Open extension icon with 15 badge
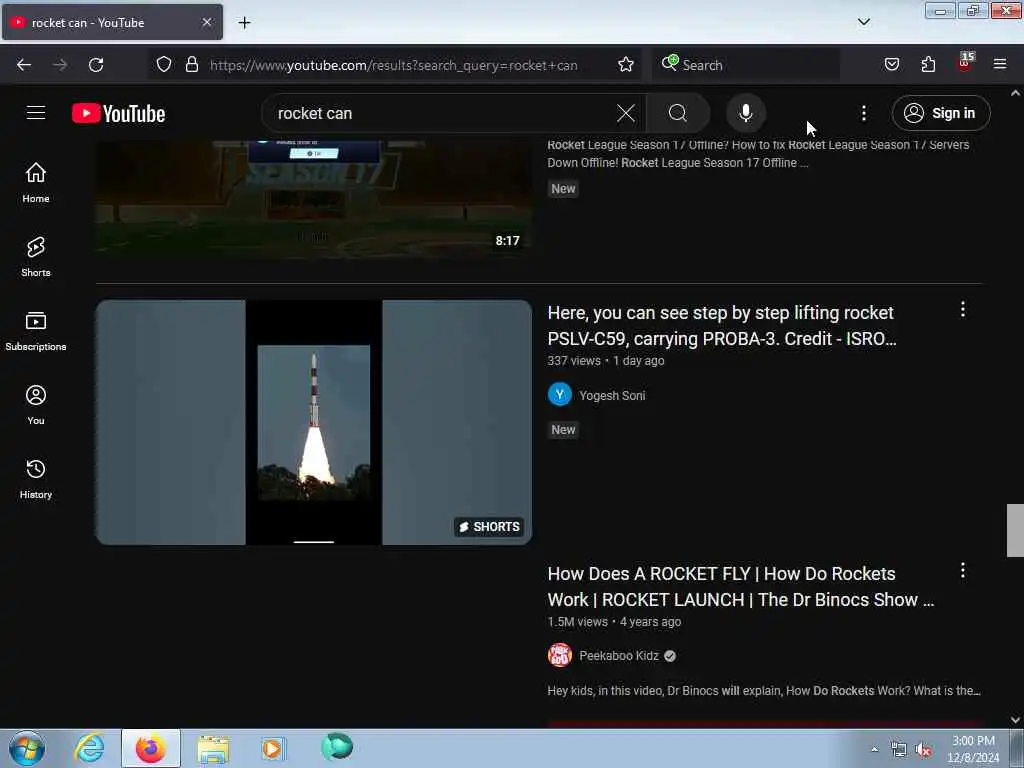This screenshot has height=768, width=1024. [965, 63]
